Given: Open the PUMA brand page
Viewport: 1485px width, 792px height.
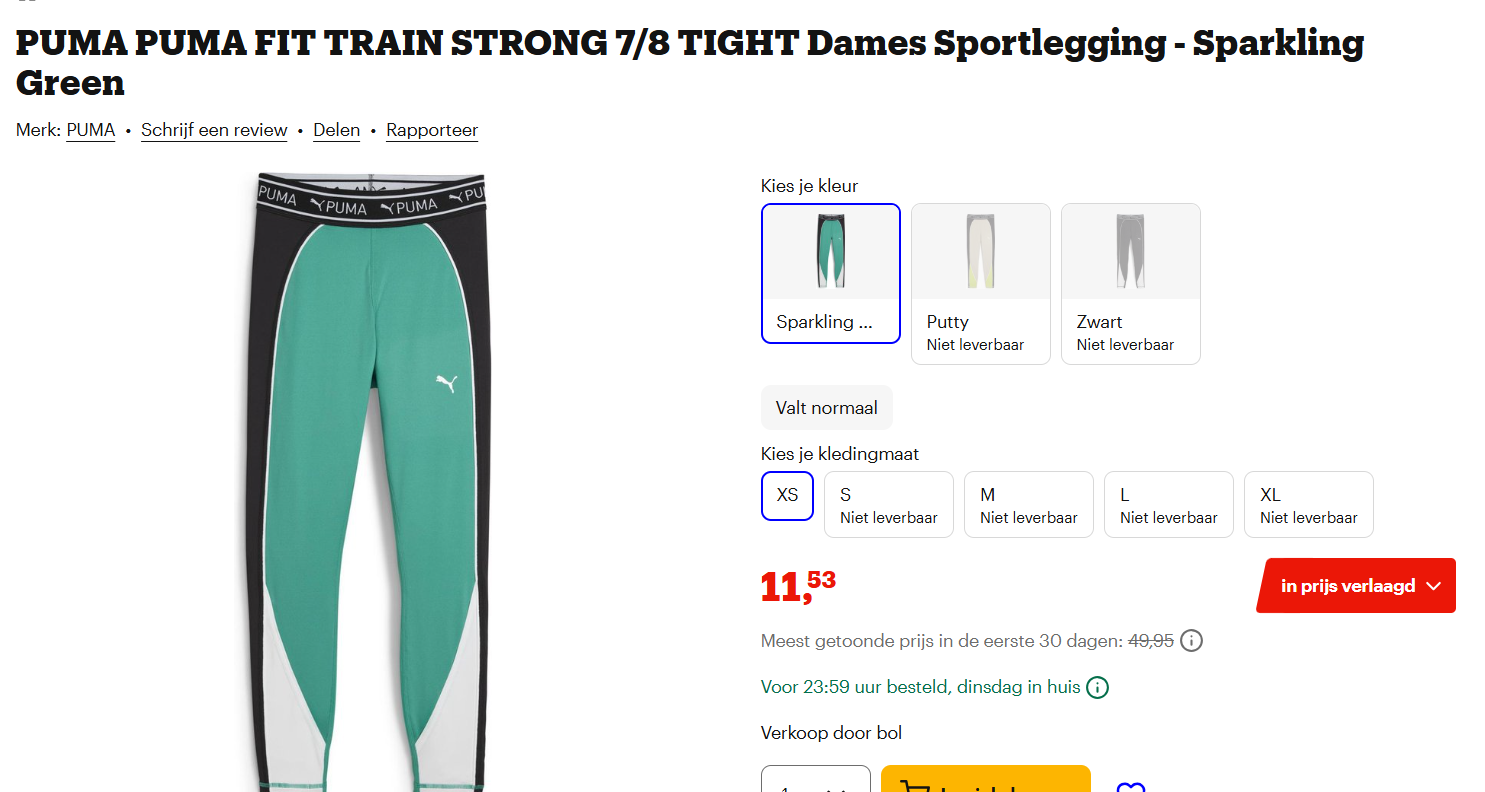Looking at the screenshot, I should click(x=90, y=130).
